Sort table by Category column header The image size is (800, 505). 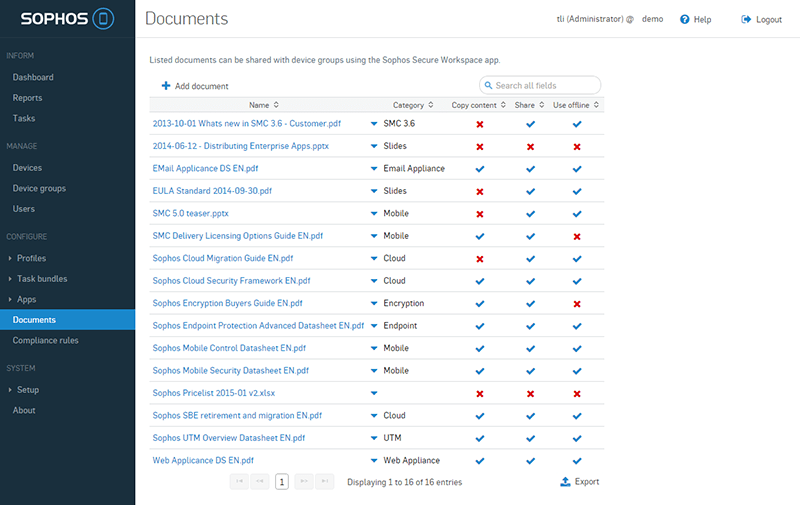click(409, 105)
